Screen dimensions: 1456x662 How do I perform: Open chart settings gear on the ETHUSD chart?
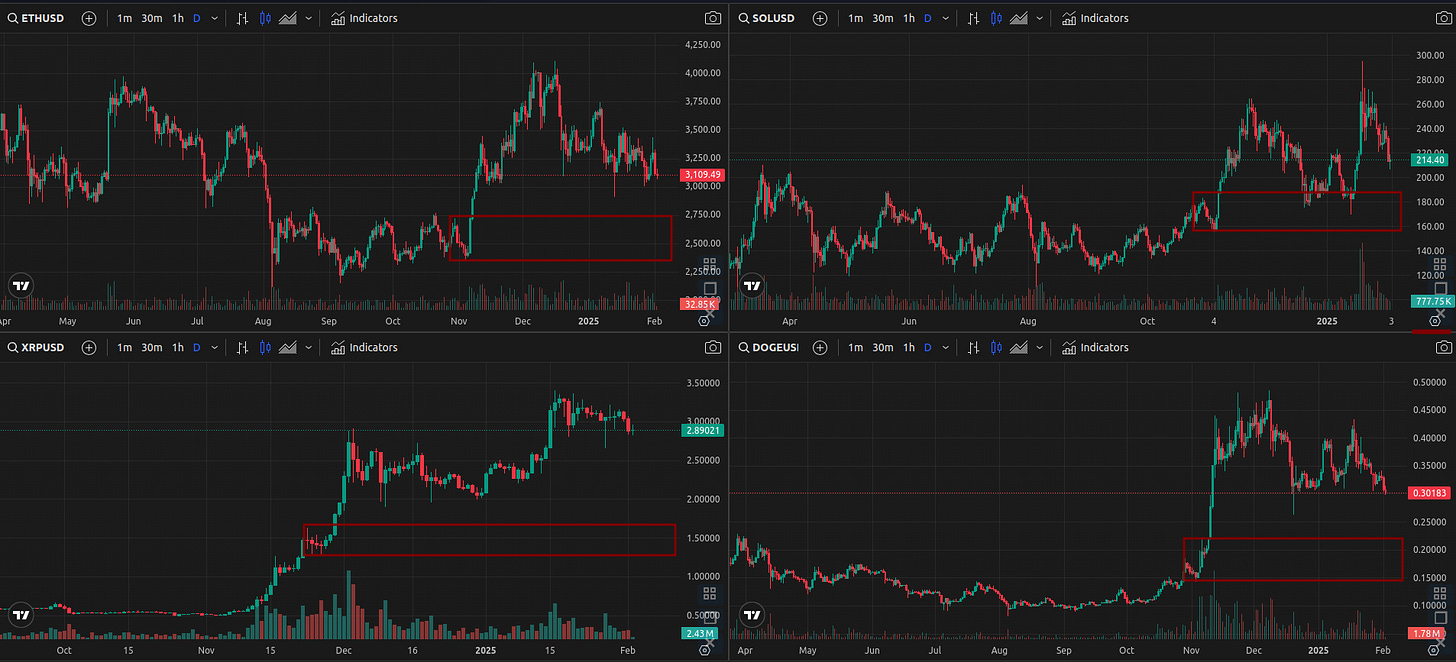click(x=705, y=320)
